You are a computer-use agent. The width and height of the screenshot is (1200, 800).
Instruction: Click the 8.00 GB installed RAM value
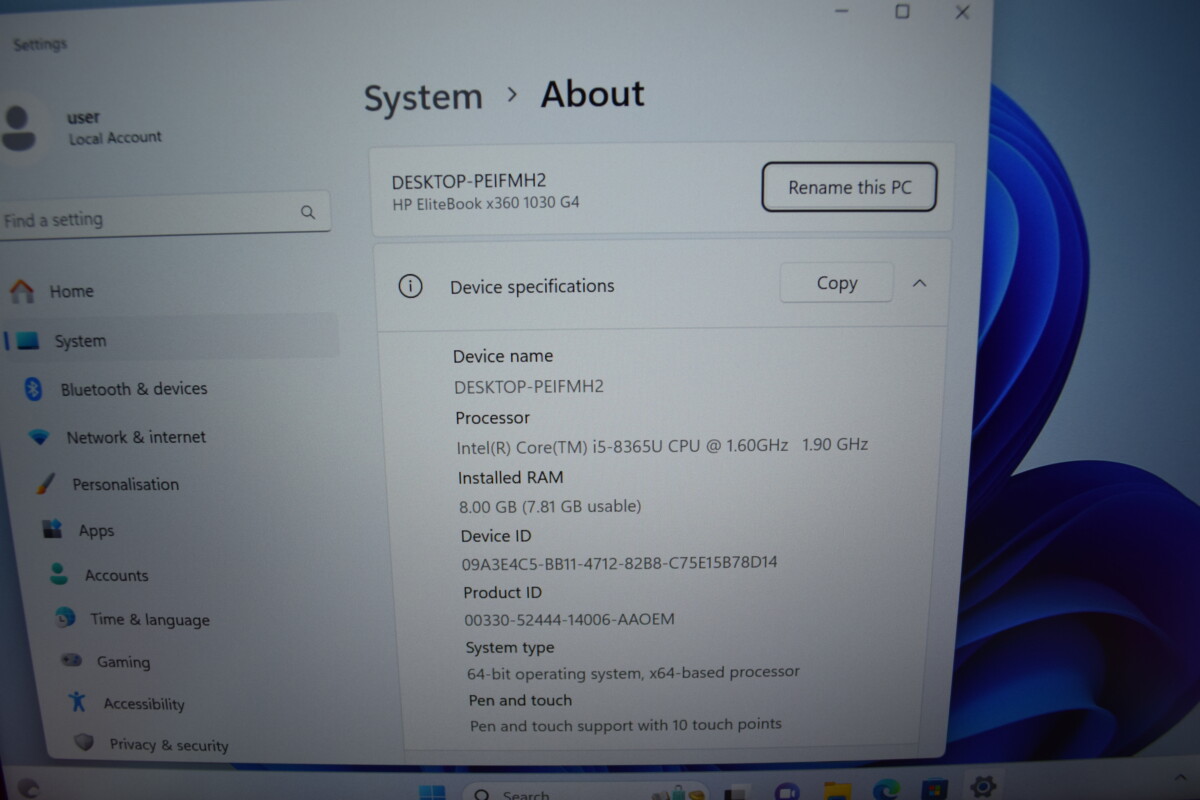click(x=550, y=506)
